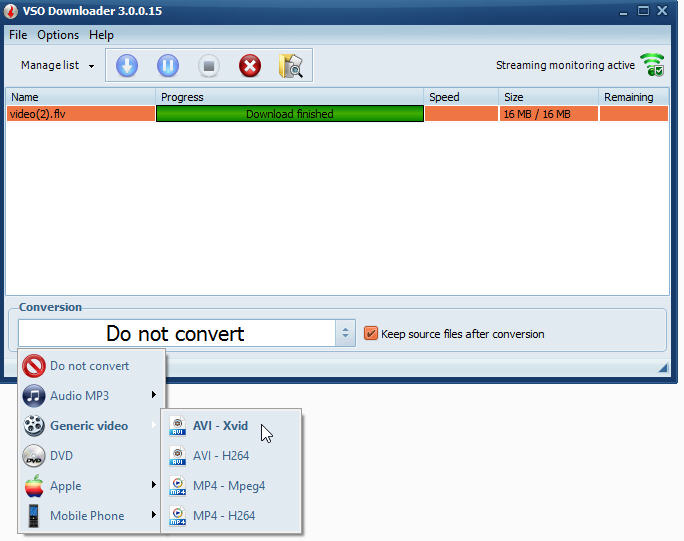Delete item with the red X icon

point(250,66)
